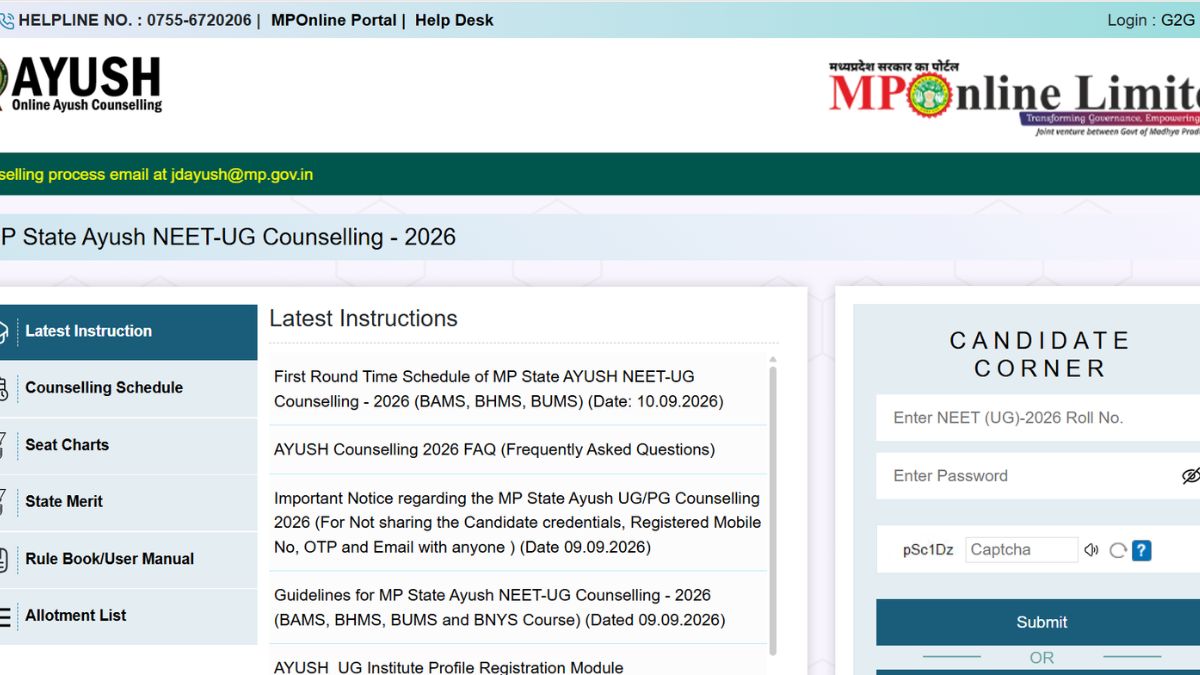Switch to the Seat Charts tab

tap(128, 445)
